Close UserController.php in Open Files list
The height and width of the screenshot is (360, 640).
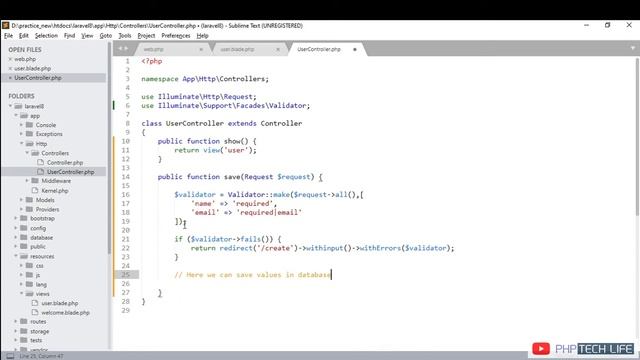coord(10,78)
